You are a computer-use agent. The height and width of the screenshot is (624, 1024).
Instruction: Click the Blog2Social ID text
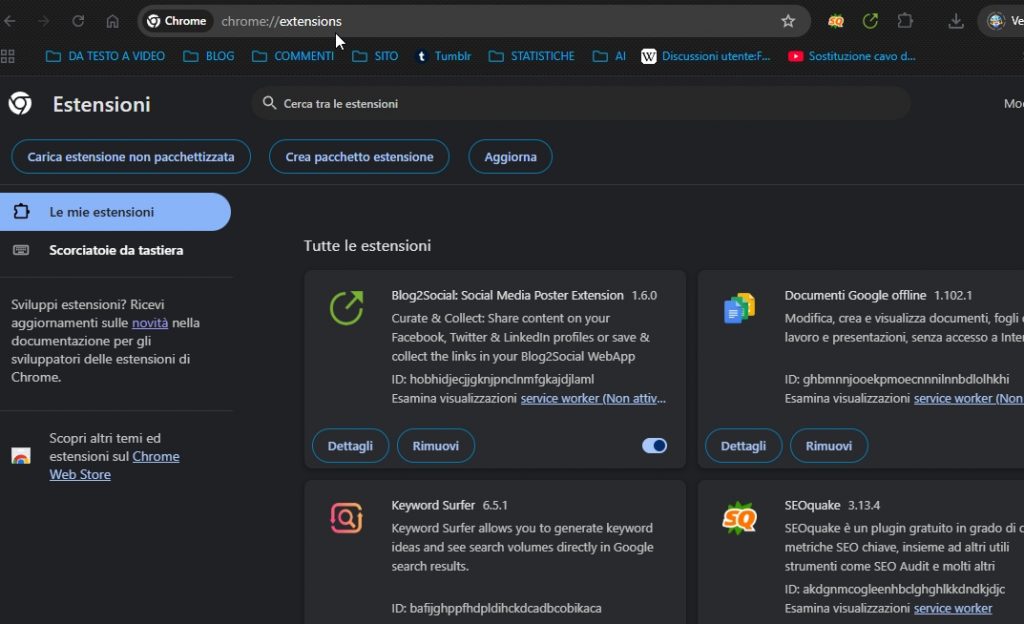pos(493,379)
